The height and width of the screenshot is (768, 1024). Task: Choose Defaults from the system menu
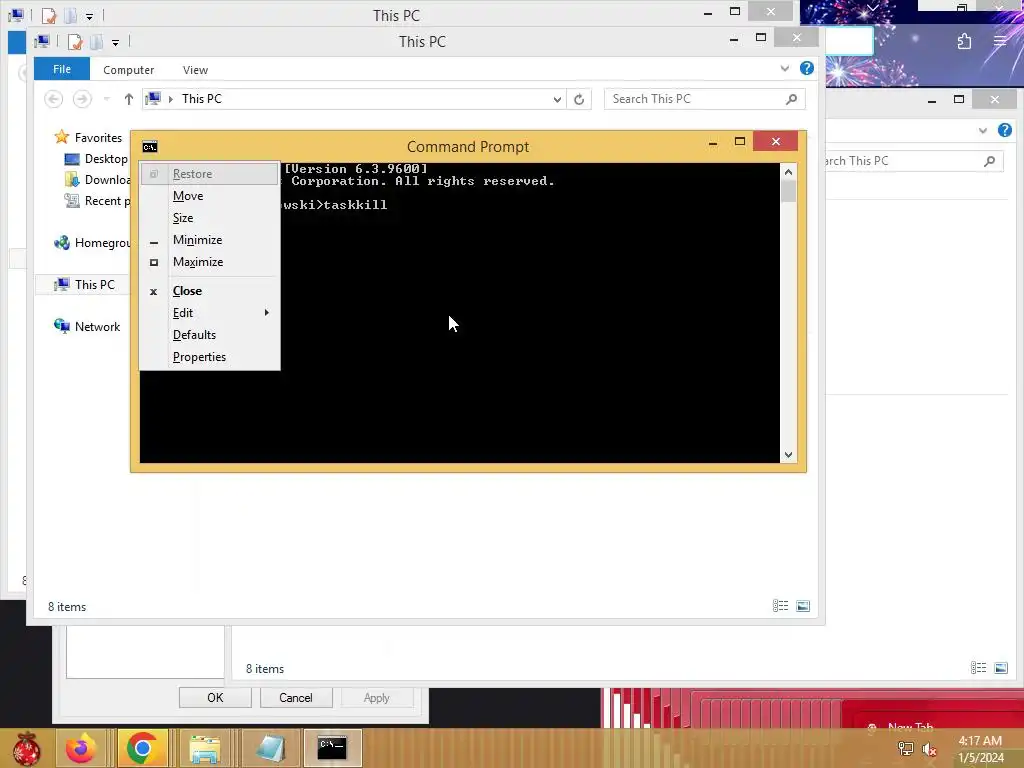tap(210, 335)
